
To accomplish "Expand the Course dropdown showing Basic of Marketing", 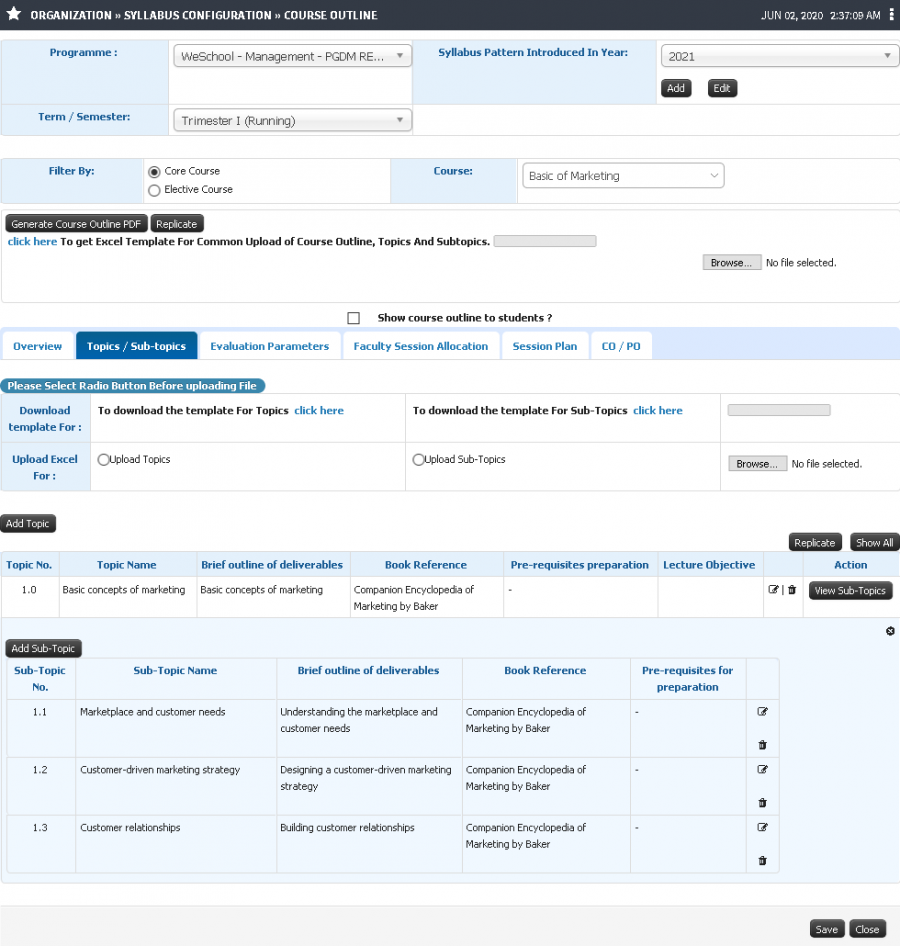I will (623, 176).
